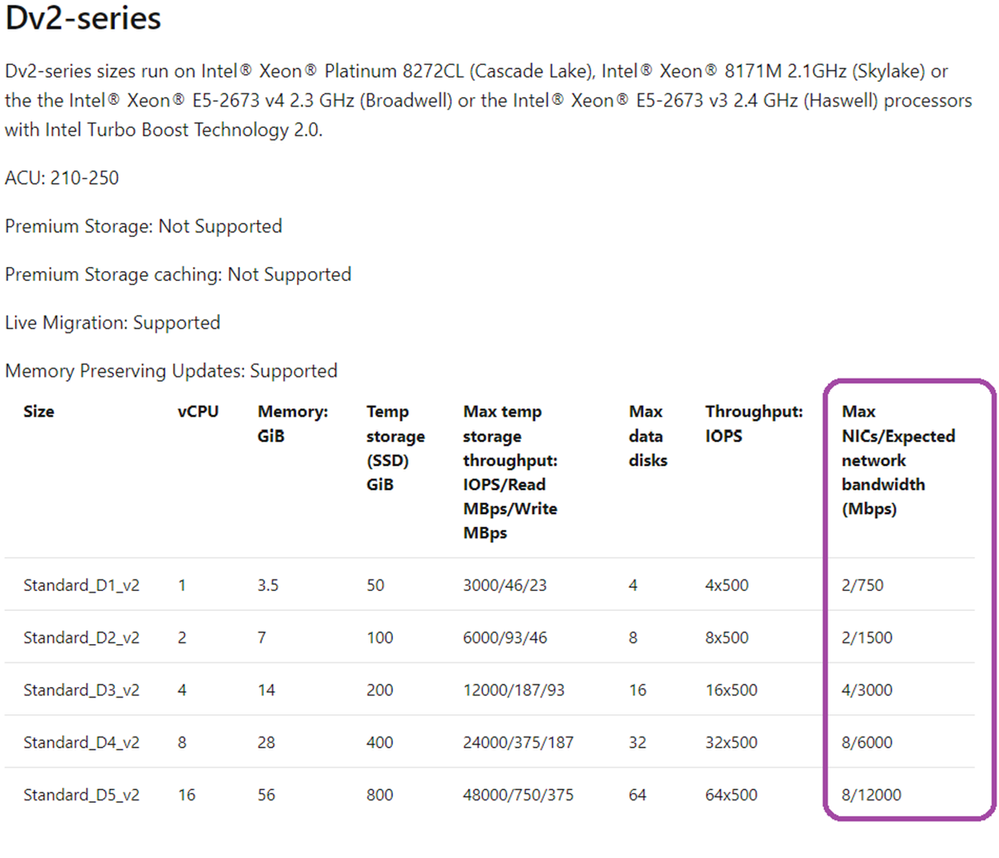999x858 pixels.
Task: Click the Memory: GiB column header
Action: 292,423
